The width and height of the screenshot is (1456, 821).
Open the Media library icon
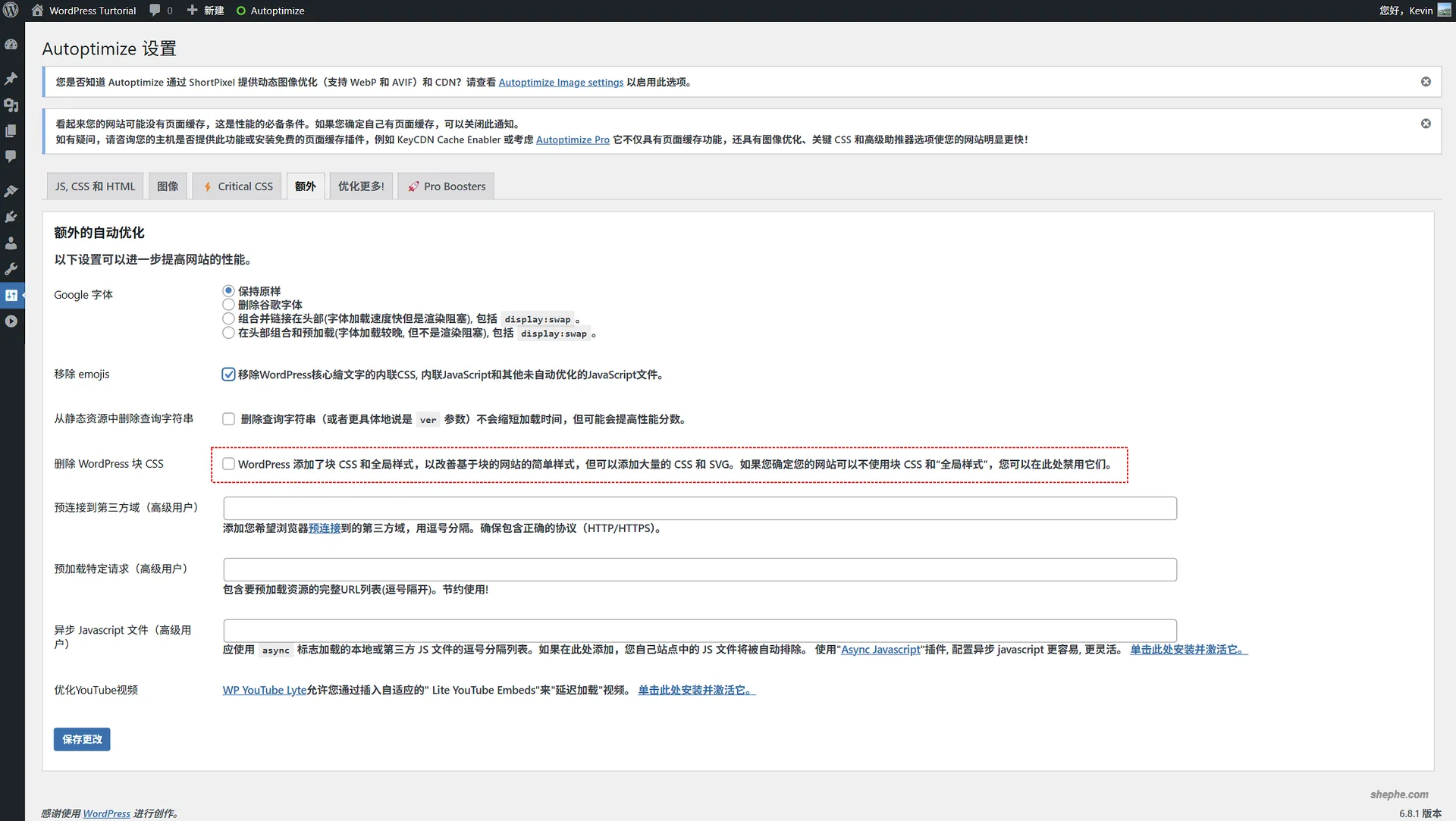[x=11, y=105]
